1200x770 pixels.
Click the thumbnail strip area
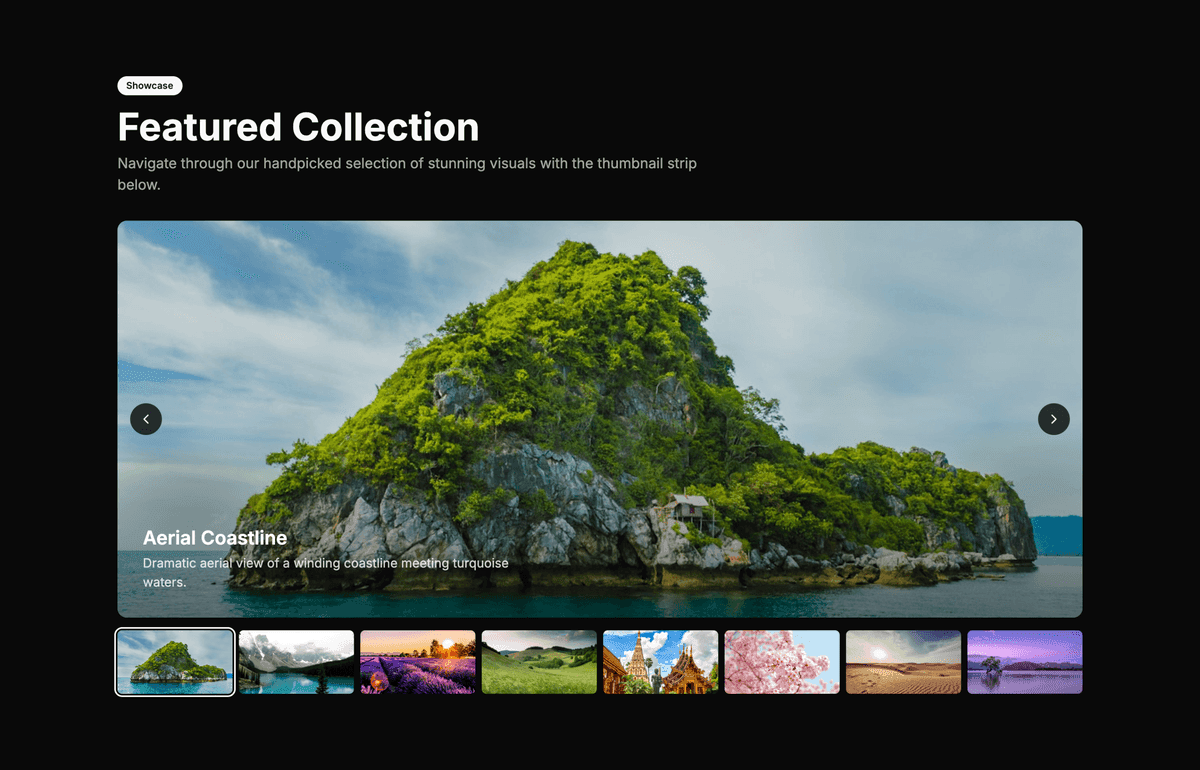(600, 661)
